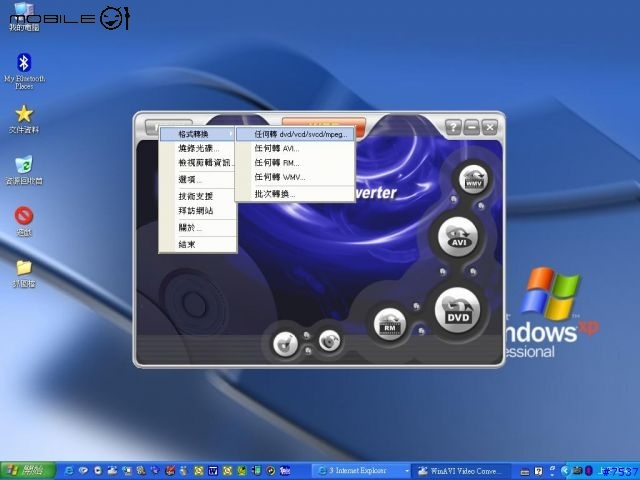Viewport: 640px width, 480px height.
Task: Click the Internet Explorer quick launch icon
Action: click(69, 471)
